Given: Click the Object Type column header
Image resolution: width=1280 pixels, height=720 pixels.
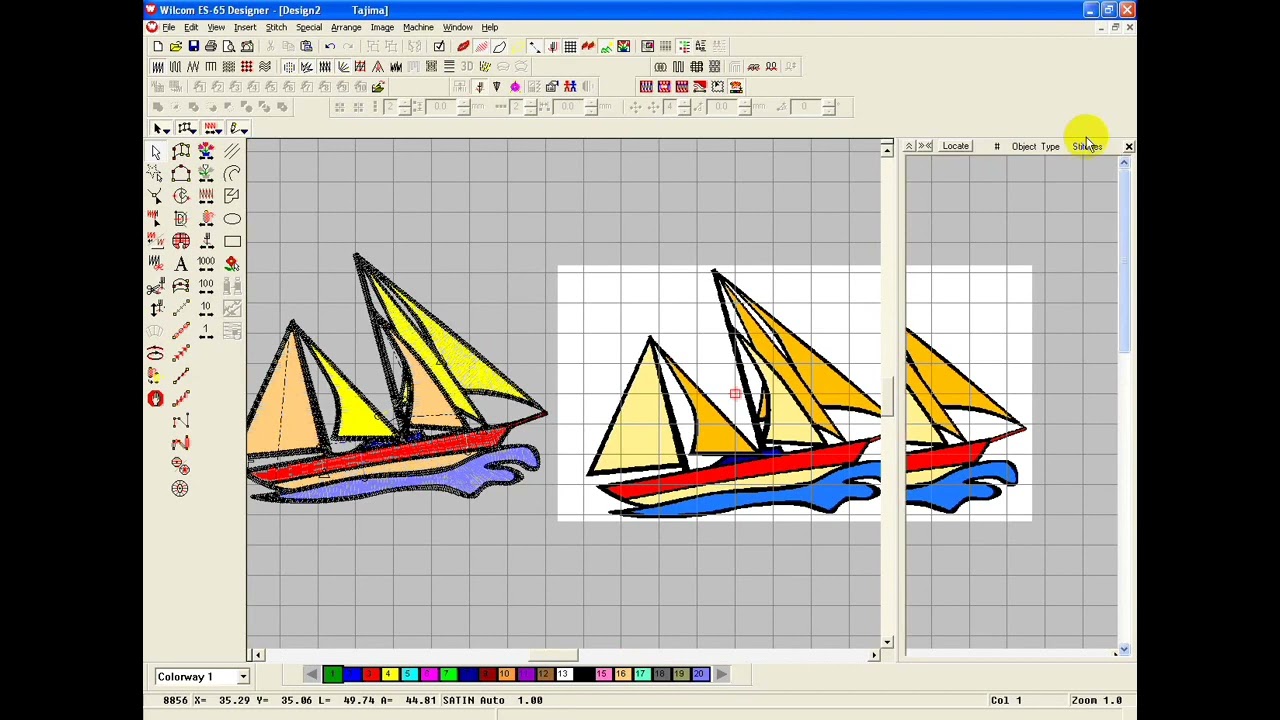Looking at the screenshot, I should click(1035, 147).
